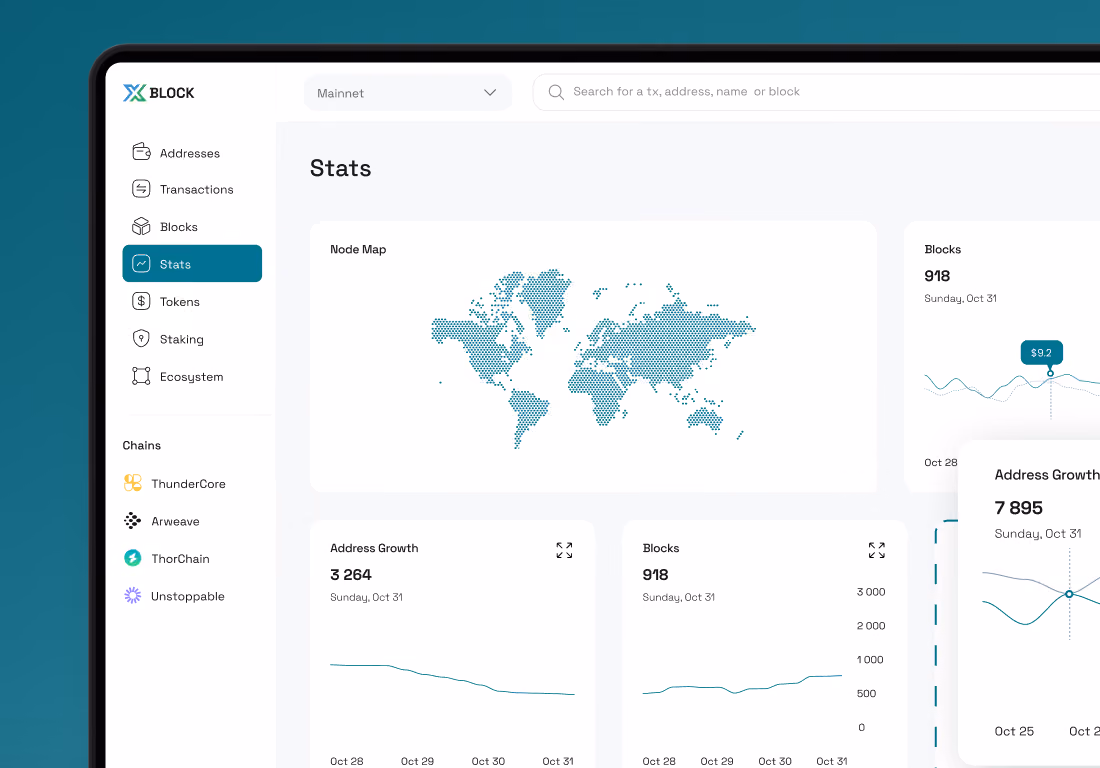
Task: Click the XBLOCK logo
Action: coord(159,93)
